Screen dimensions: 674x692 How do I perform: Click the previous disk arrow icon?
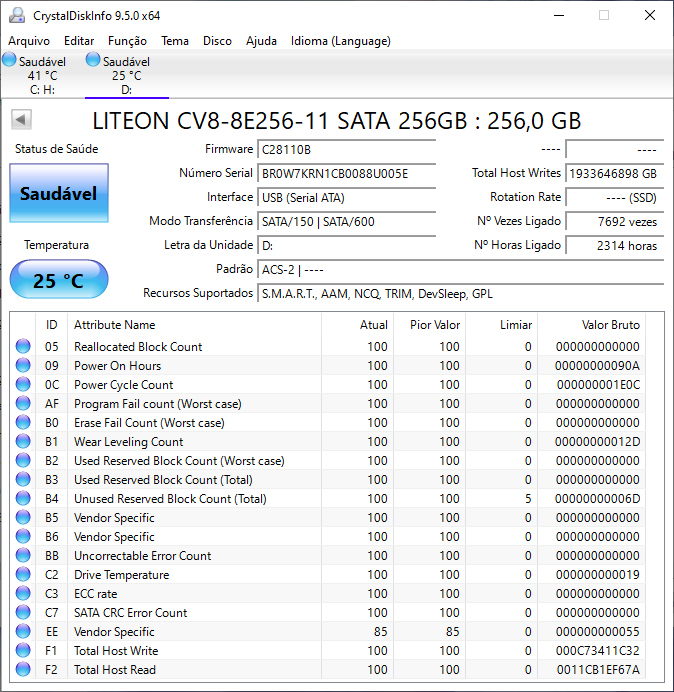pos(20,120)
